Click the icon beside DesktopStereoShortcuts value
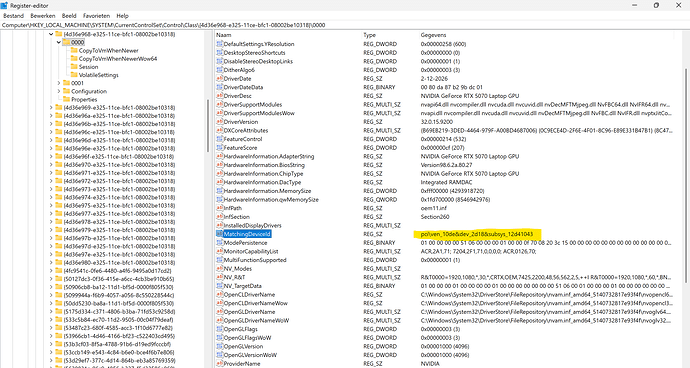The height and width of the screenshot is (368, 690). click(220, 52)
